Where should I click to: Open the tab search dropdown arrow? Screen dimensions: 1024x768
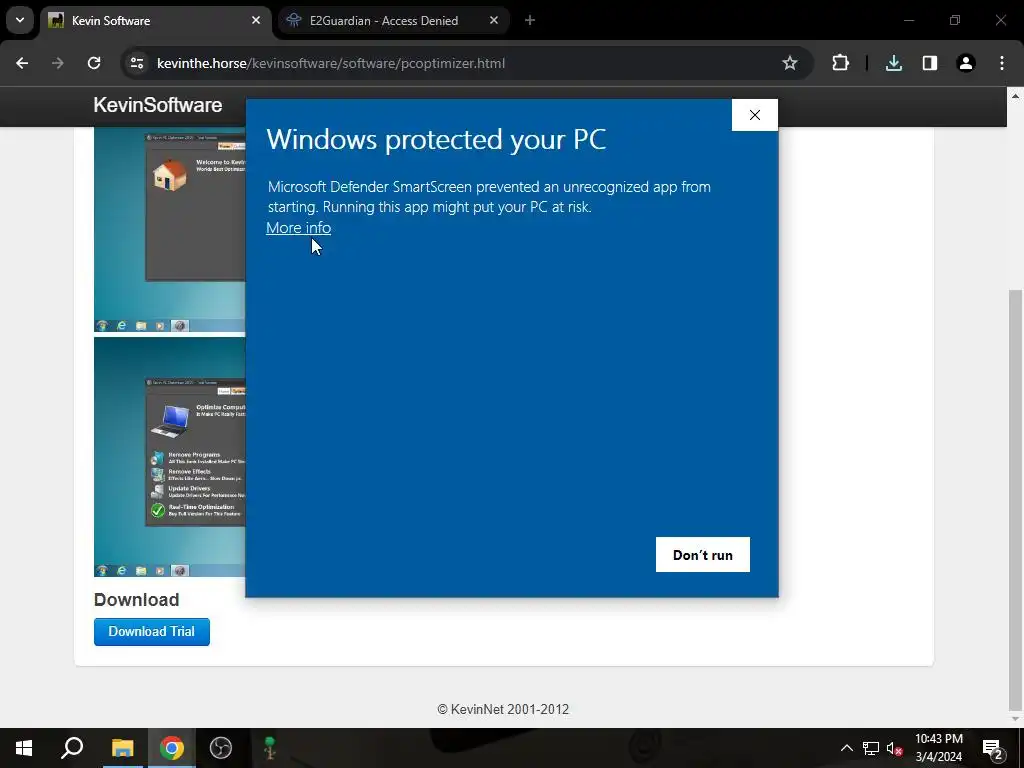tap(20, 20)
